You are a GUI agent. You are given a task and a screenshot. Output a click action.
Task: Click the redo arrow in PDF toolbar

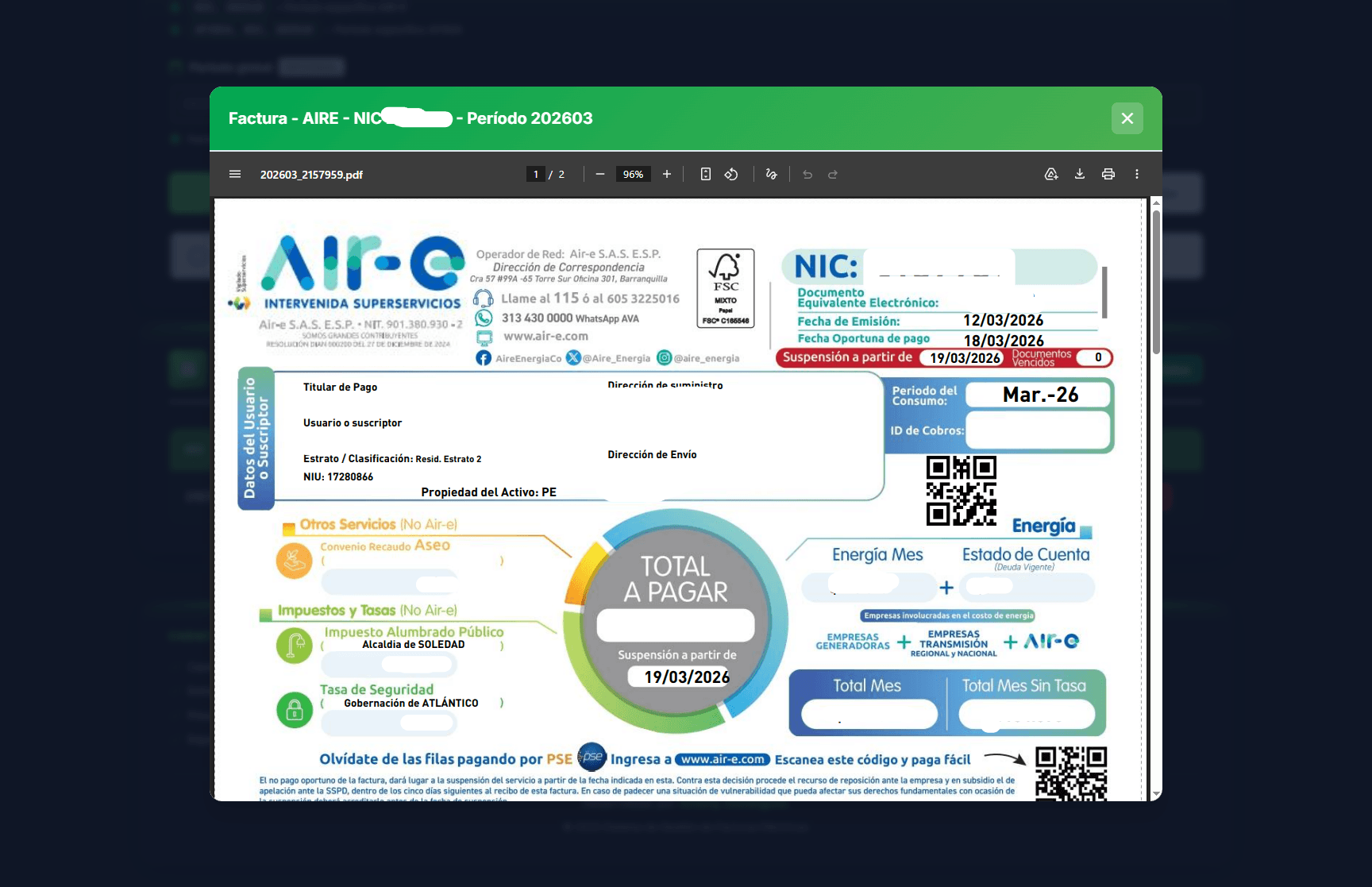[833, 174]
